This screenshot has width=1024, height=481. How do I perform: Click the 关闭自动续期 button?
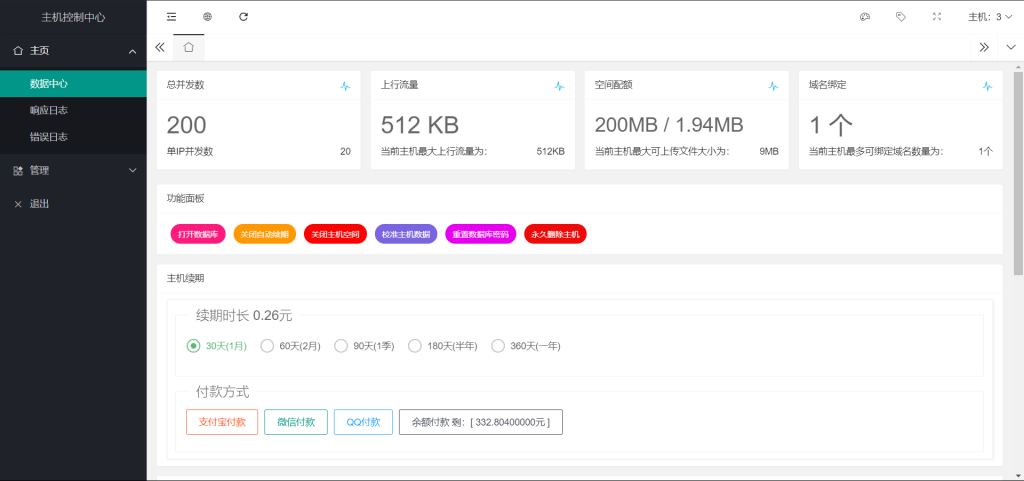click(x=264, y=234)
